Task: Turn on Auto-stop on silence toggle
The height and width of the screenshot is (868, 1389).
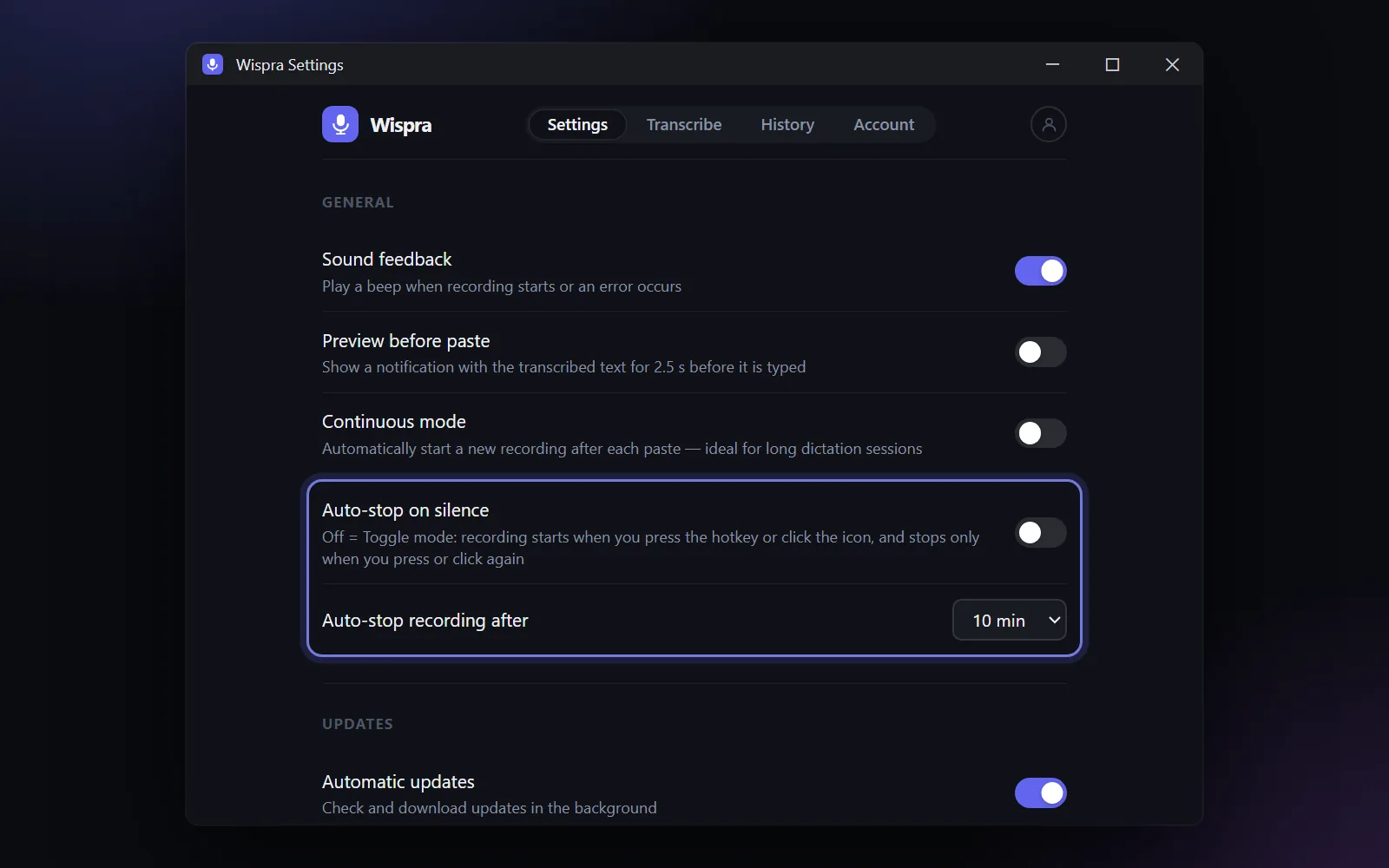Action: [x=1040, y=533]
